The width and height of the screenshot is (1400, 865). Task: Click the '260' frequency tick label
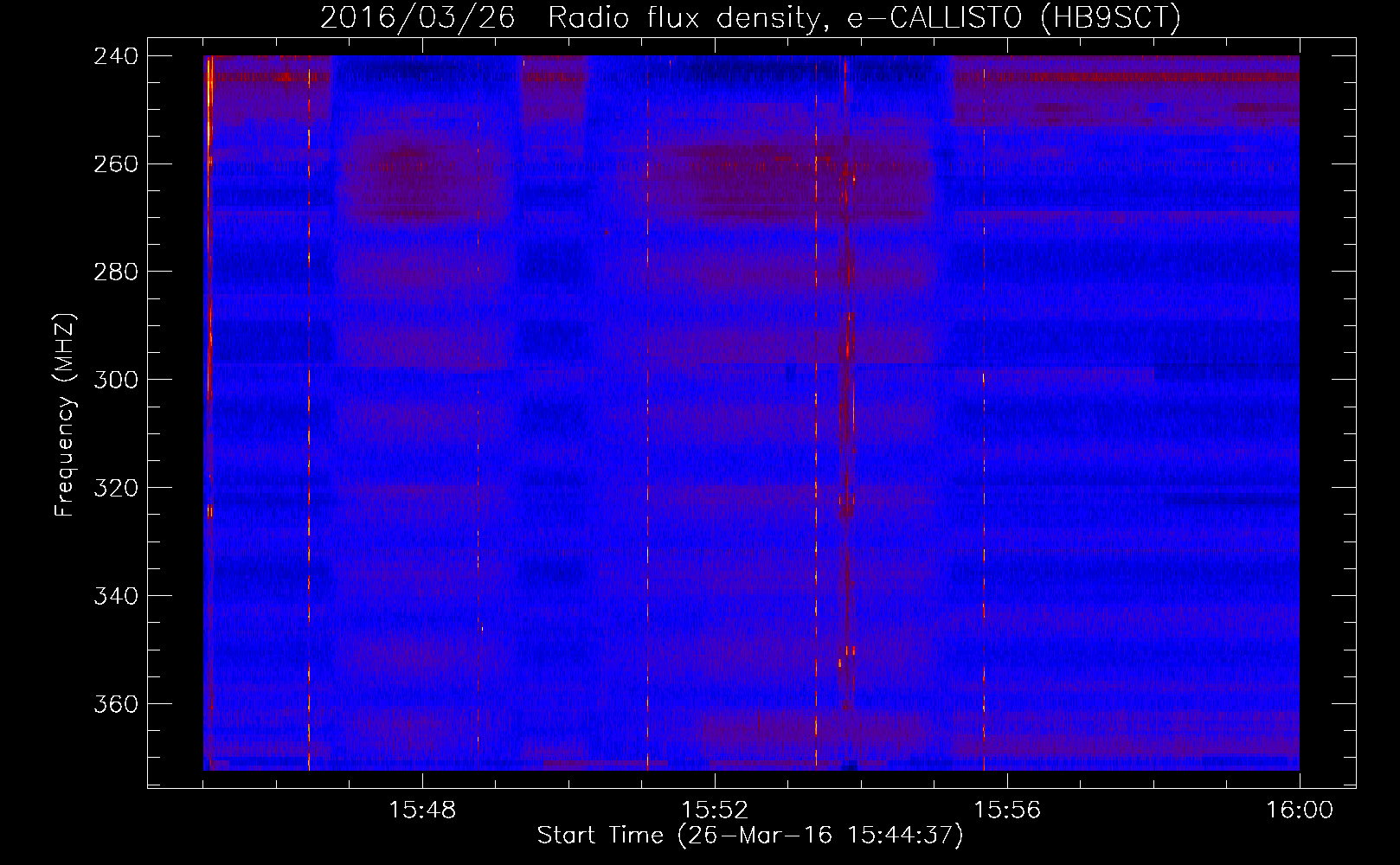(115, 163)
